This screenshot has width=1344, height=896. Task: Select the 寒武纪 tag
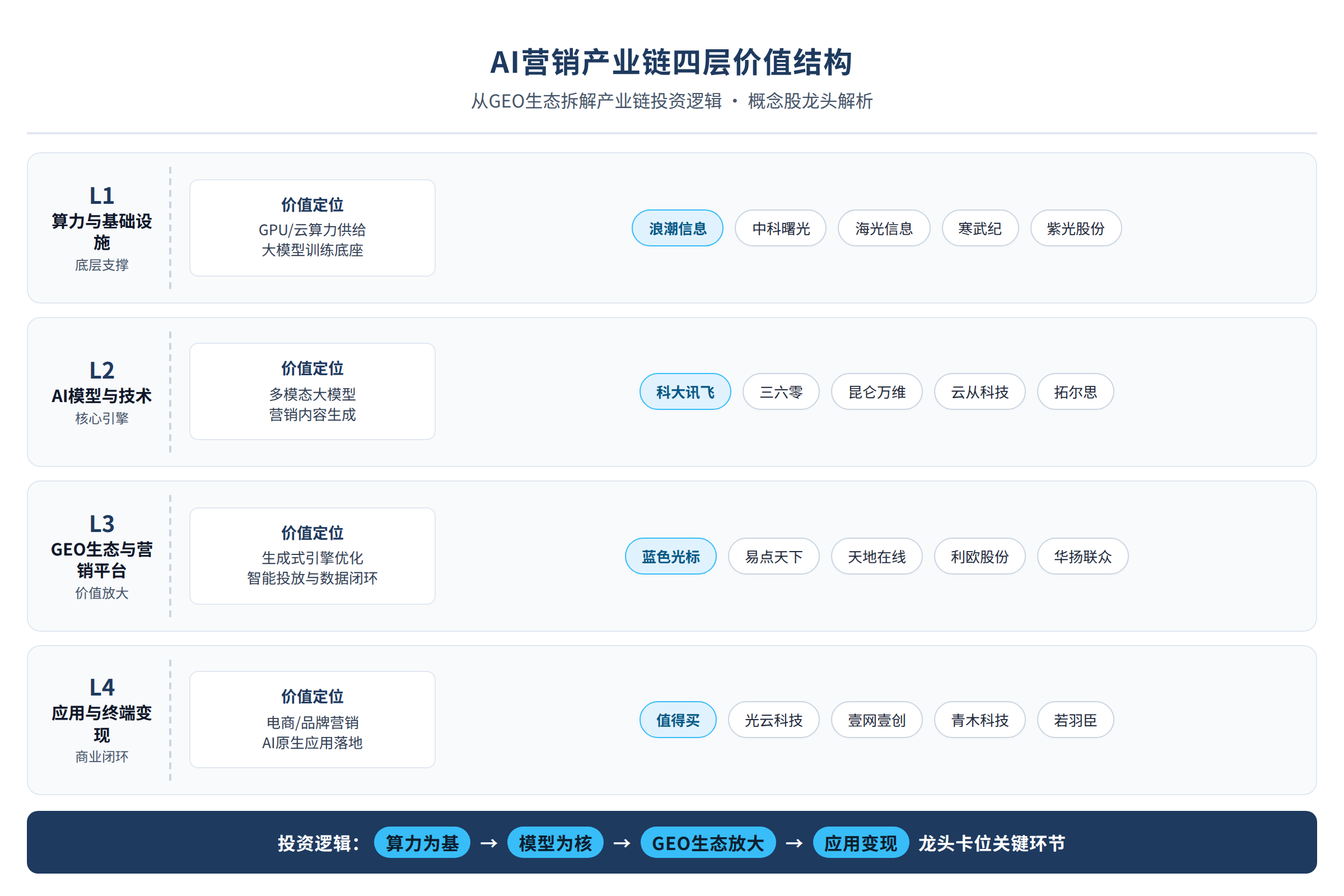tap(980, 228)
